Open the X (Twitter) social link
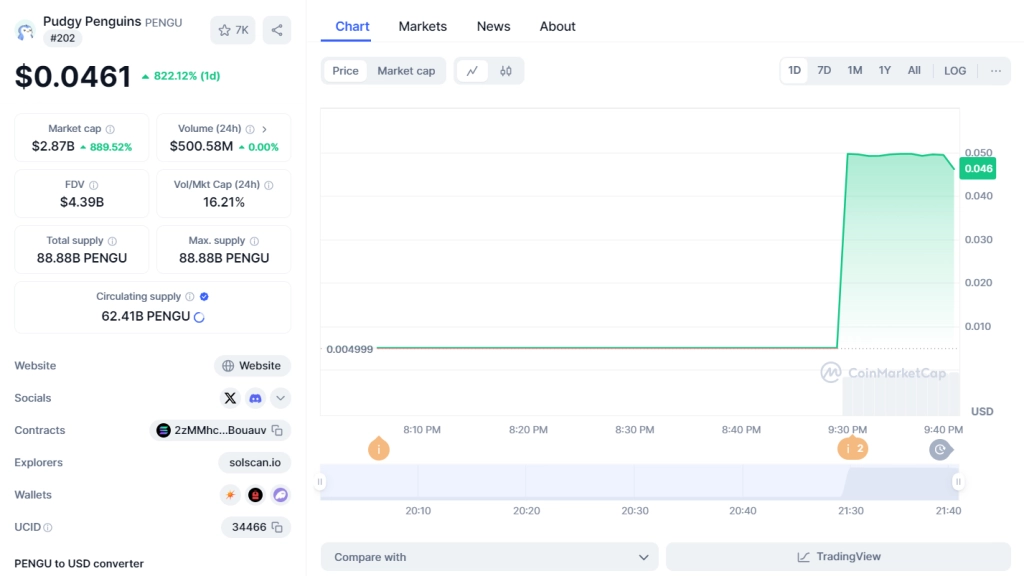Image resolution: width=1024 pixels, height=576 pixels. pos(230,398)
